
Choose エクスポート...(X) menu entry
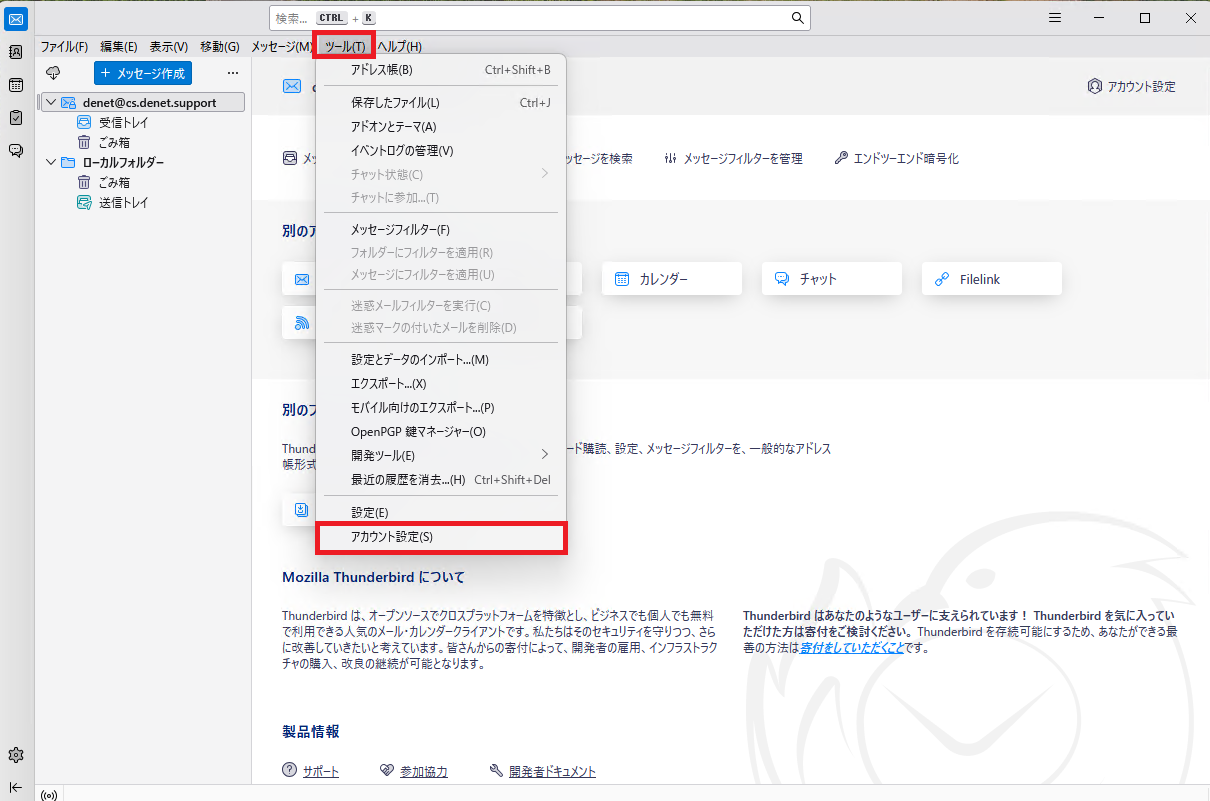[441, 384]
